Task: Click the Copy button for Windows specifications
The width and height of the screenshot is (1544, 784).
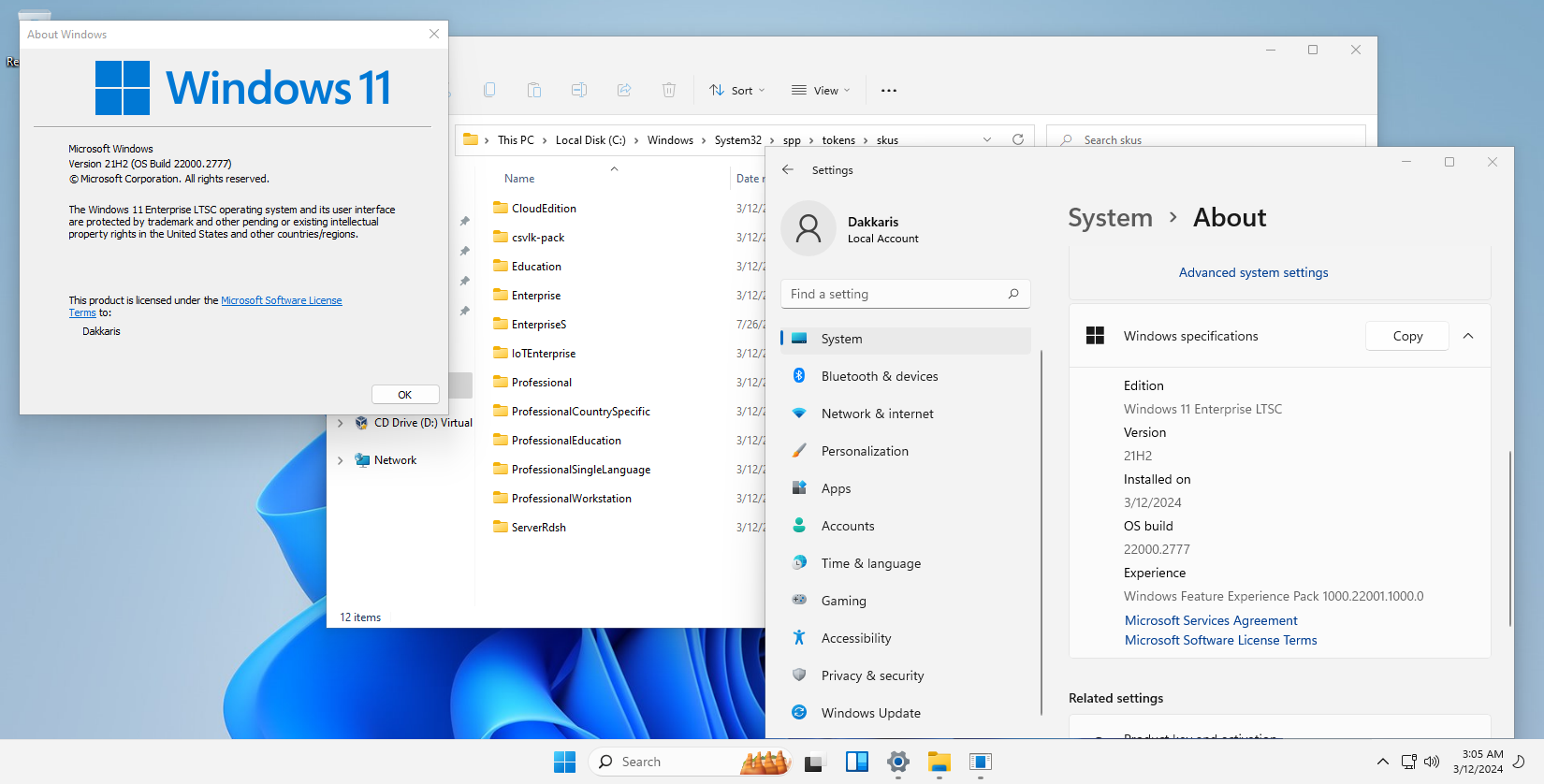Action: click(x=1406, y=336)
